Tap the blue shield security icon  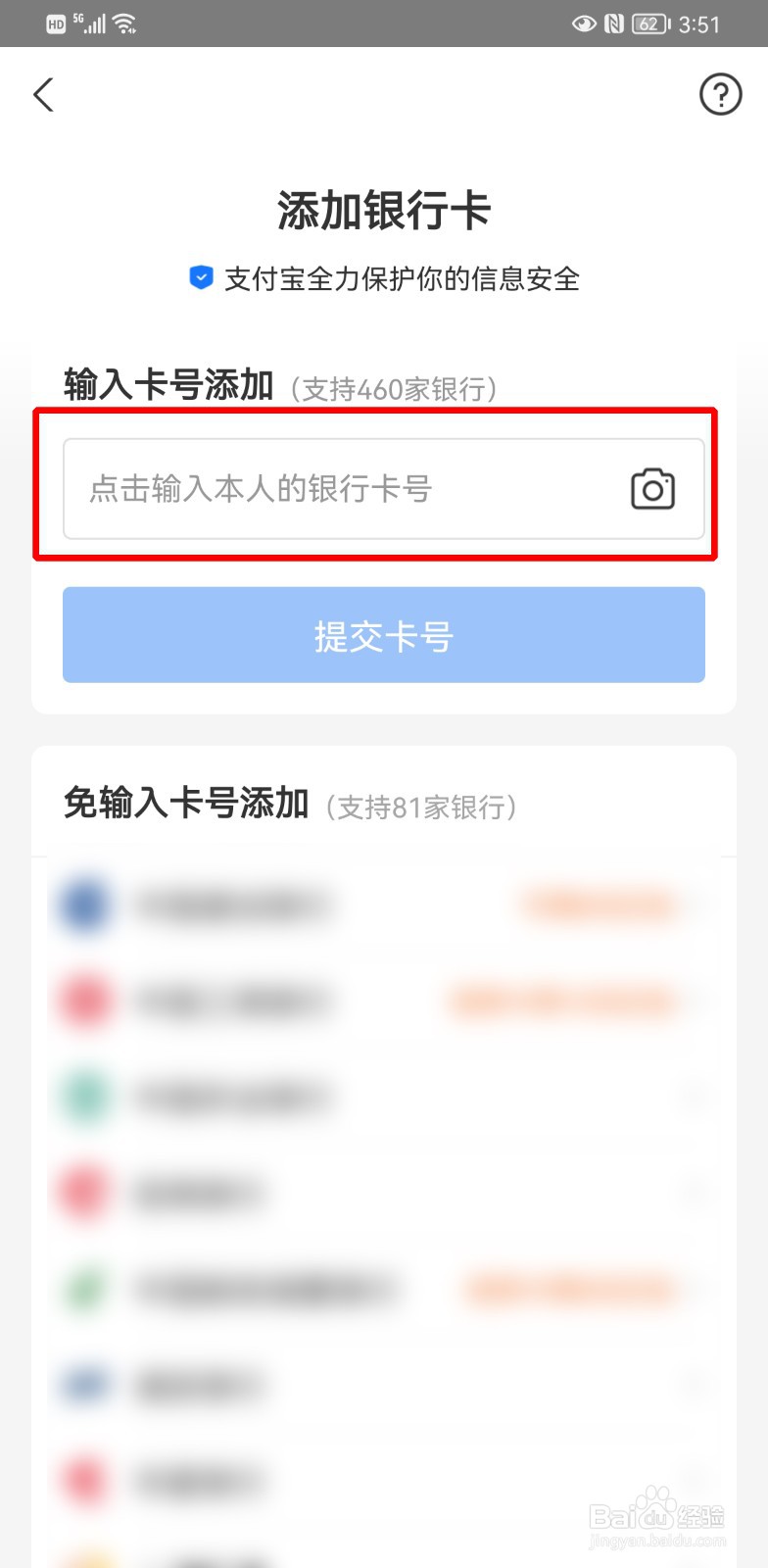(x=201, y=278)
